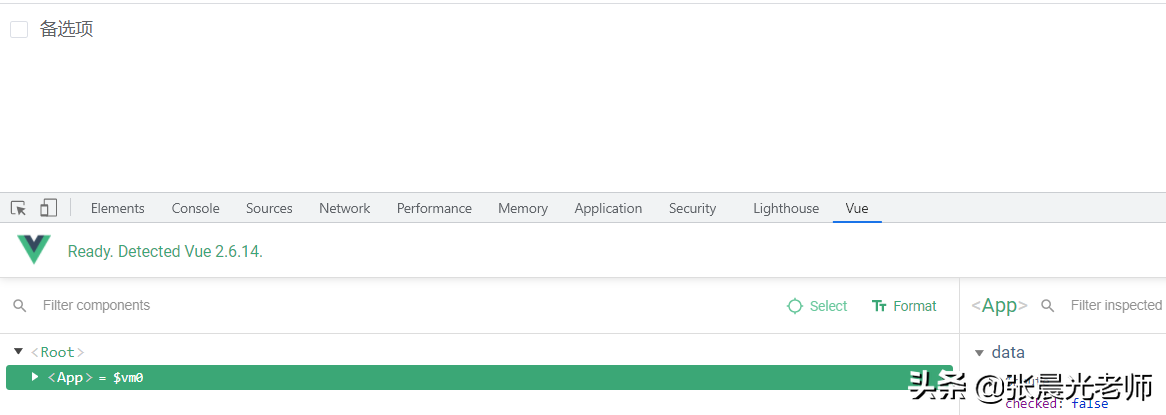The width and height of the screenshot is (1166, 415).
Task: Click the search icon beside Filter components
Action: click(x=20, y=306)
